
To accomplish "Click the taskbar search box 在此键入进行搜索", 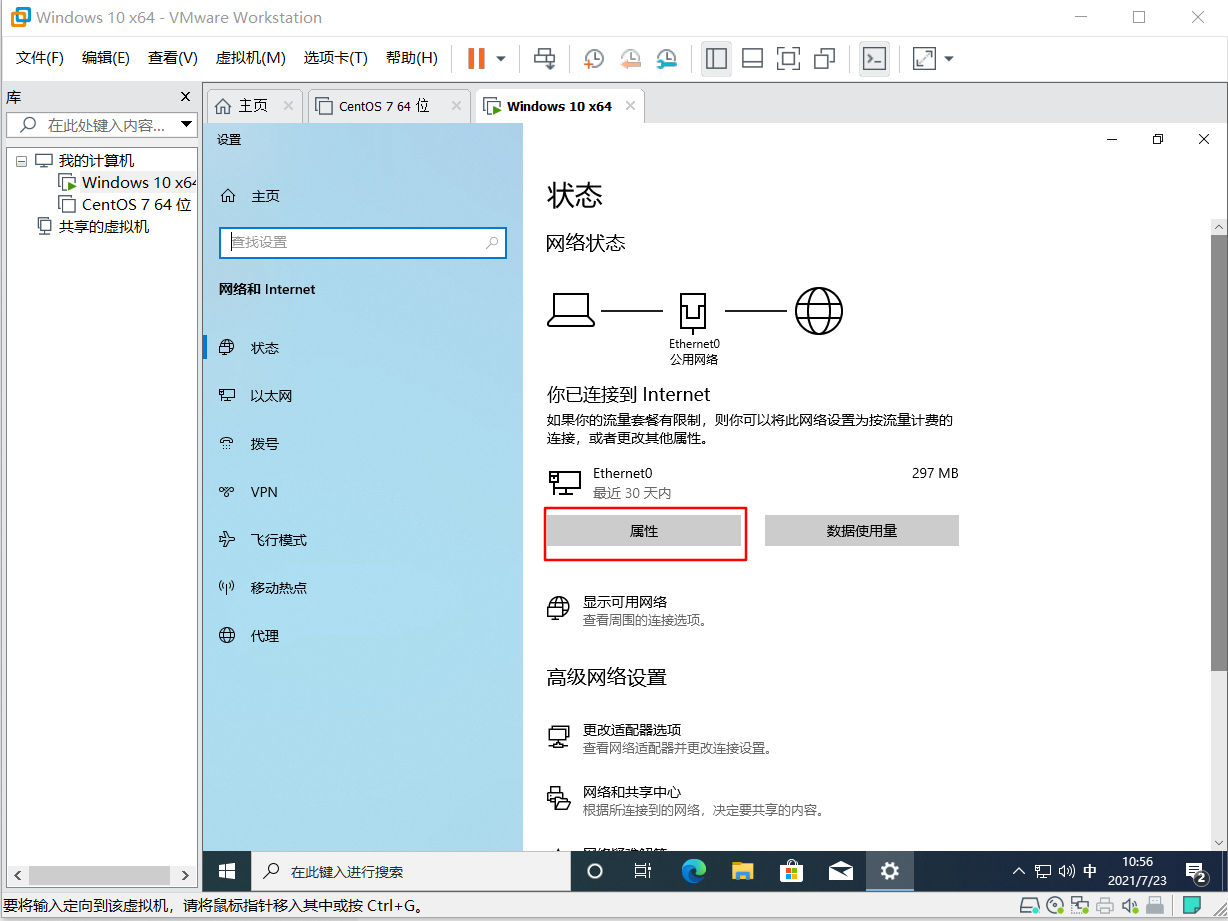I will click(410, 871).
